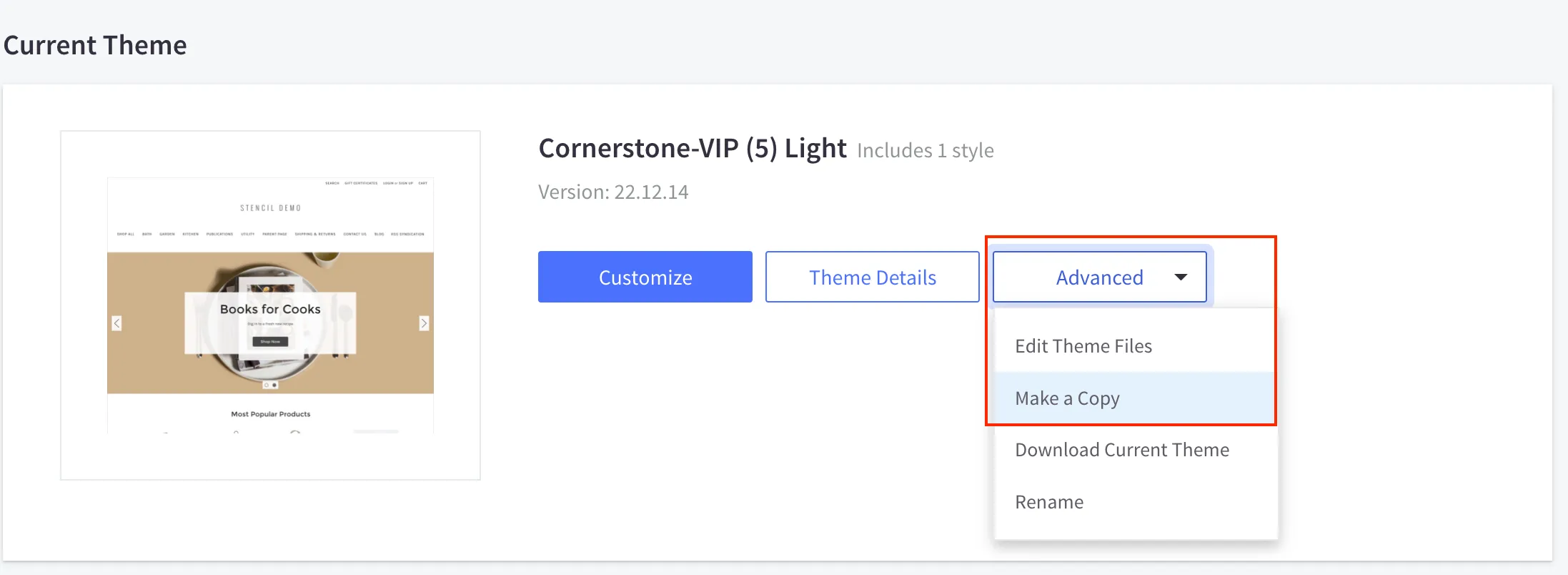Click the left carousel arrow in theme preview
The height and width of the screenshot is (575, 1568).
pyautogui.click(x=116, y=323)
